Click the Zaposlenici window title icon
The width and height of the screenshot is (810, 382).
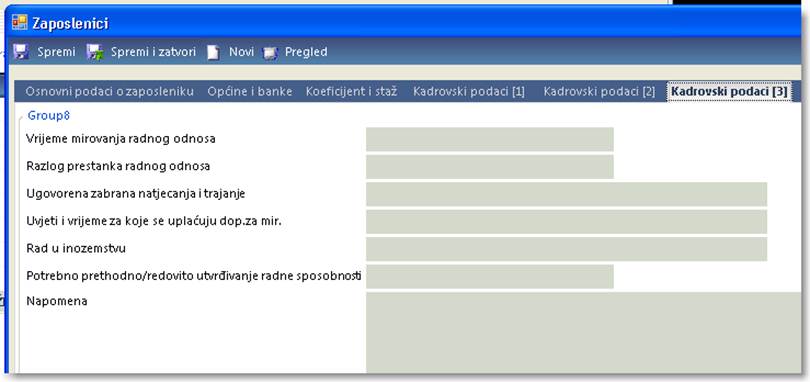pos(20,22)
